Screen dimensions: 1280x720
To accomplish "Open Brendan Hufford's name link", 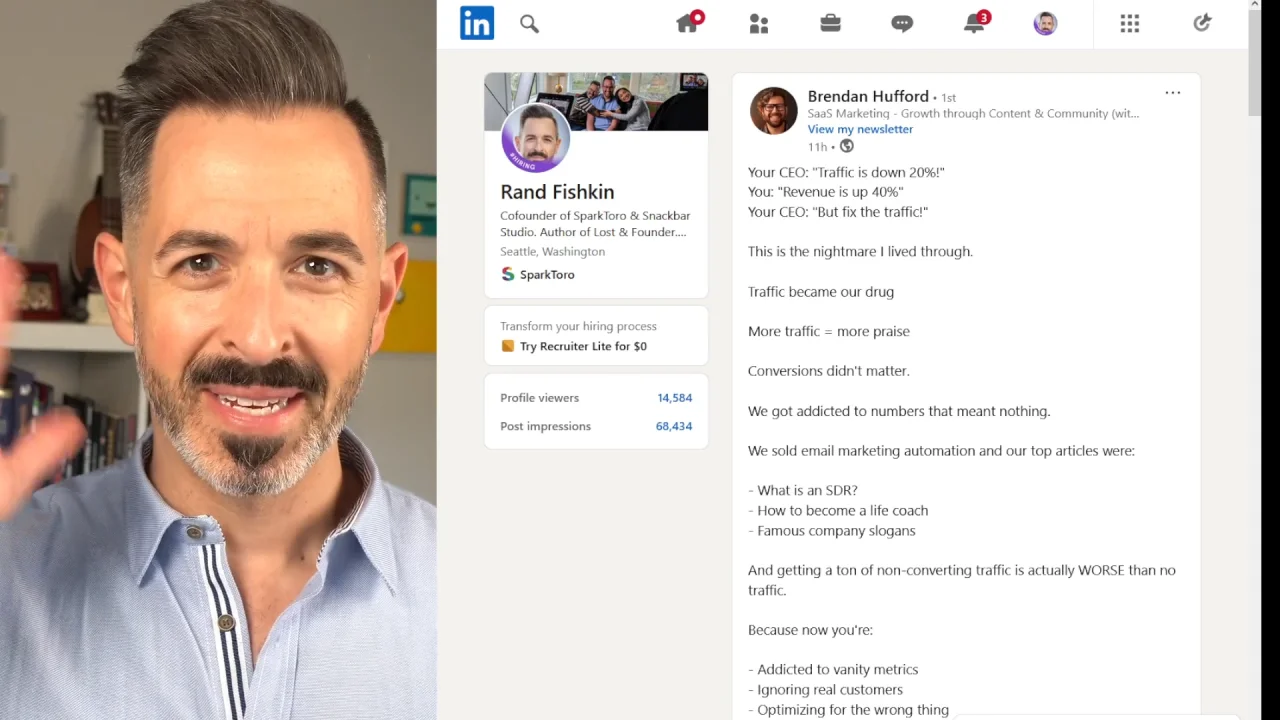I will 868,96.
